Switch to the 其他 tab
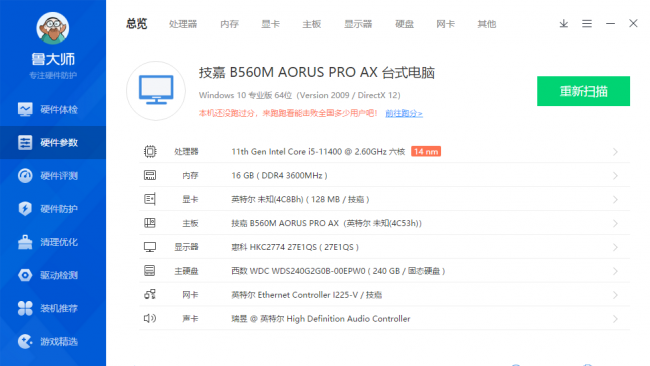650x366 pixels. [x=487, y=24]
